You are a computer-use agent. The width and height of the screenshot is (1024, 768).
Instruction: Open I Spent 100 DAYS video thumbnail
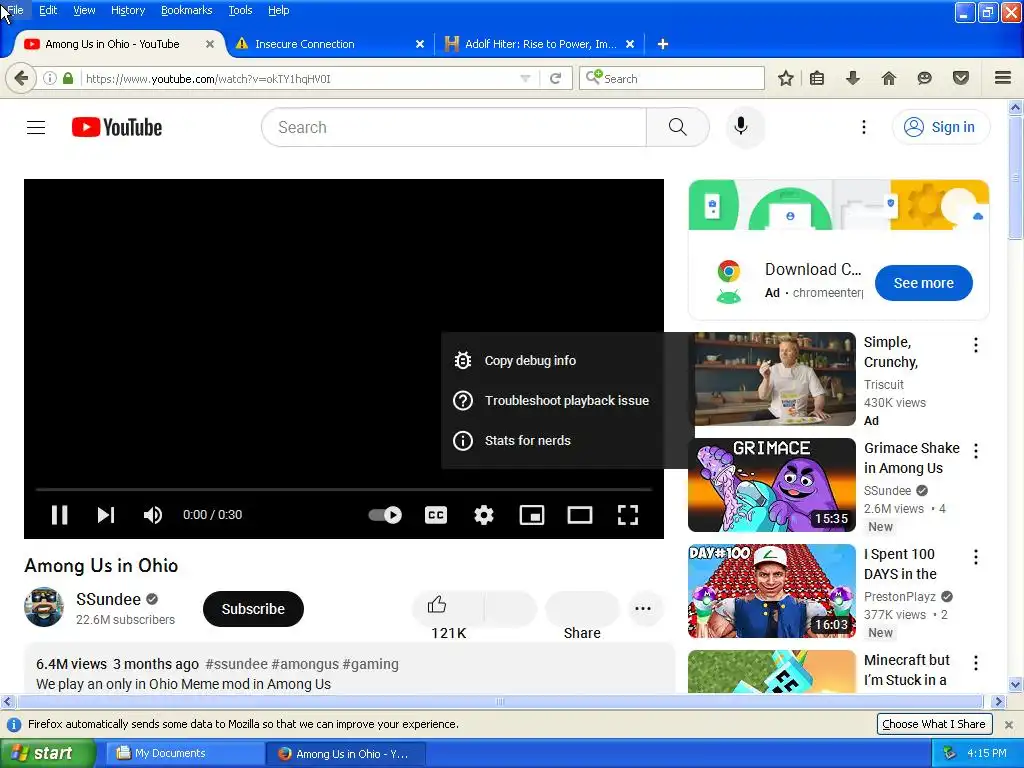[772, 591]
